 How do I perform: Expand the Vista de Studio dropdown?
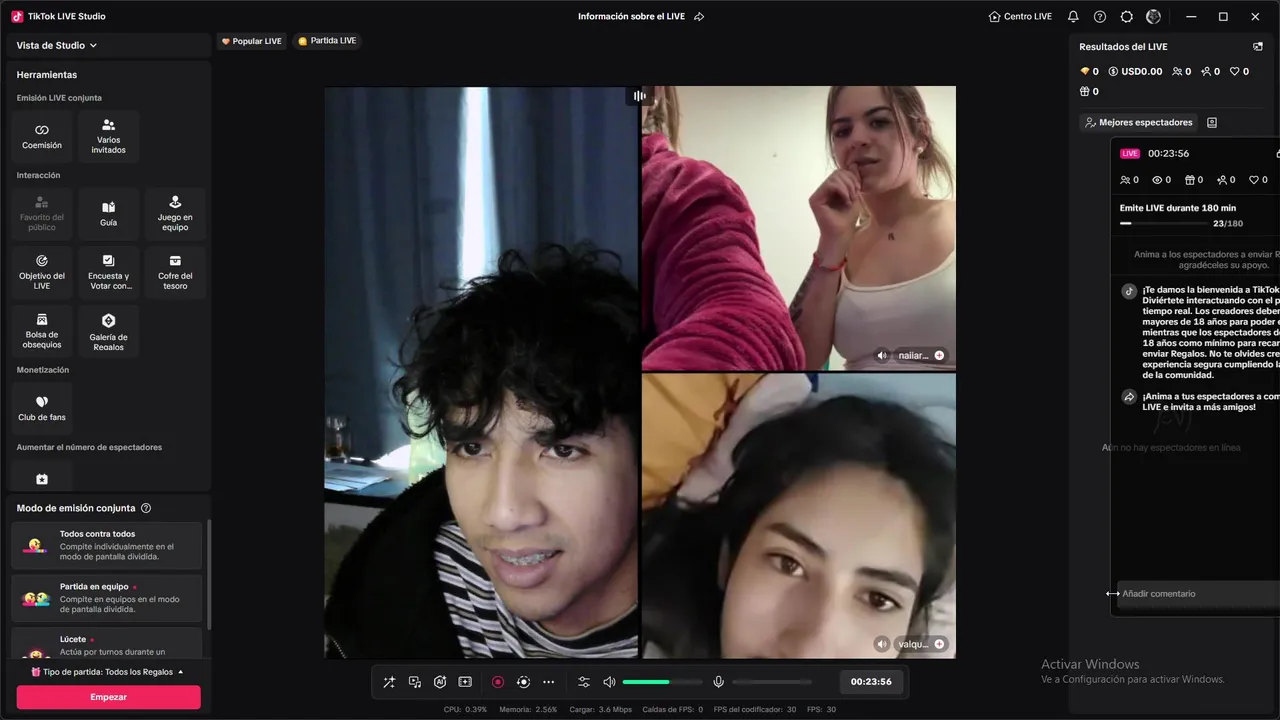(57, 45)
